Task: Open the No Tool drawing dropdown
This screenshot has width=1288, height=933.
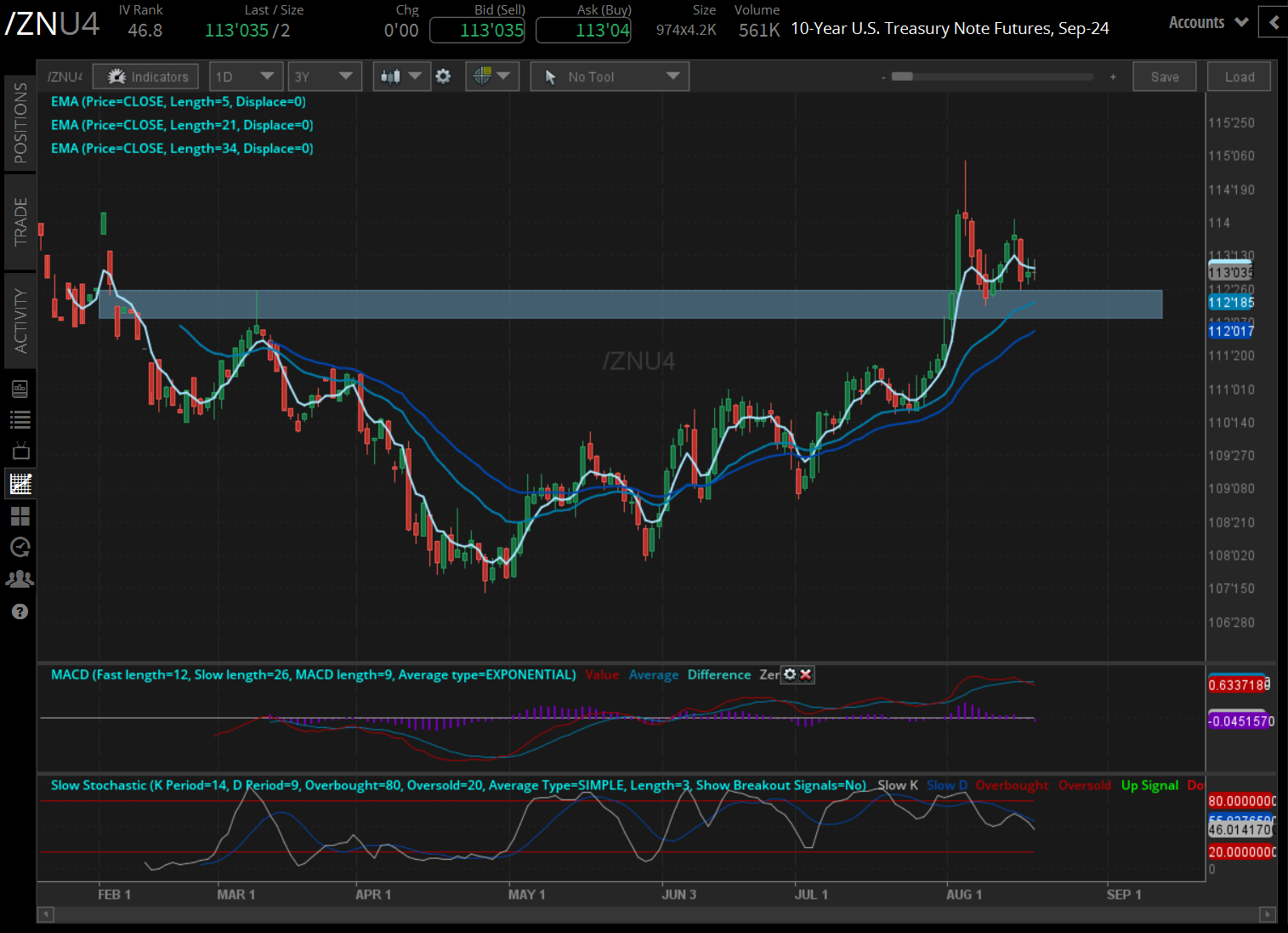Action: (x=610, y=77)
